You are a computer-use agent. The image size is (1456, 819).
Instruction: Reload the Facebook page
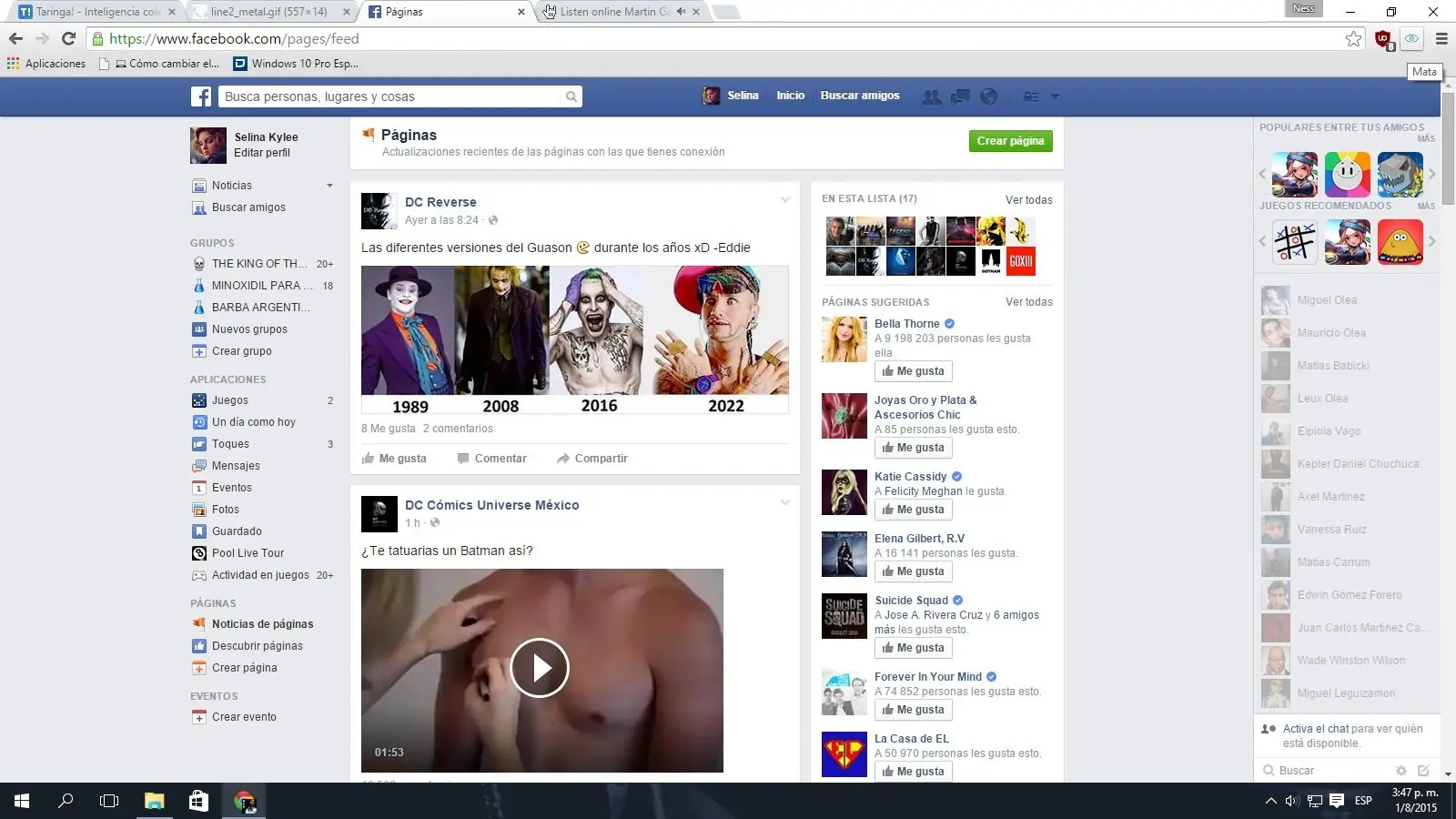pos(68,38)
